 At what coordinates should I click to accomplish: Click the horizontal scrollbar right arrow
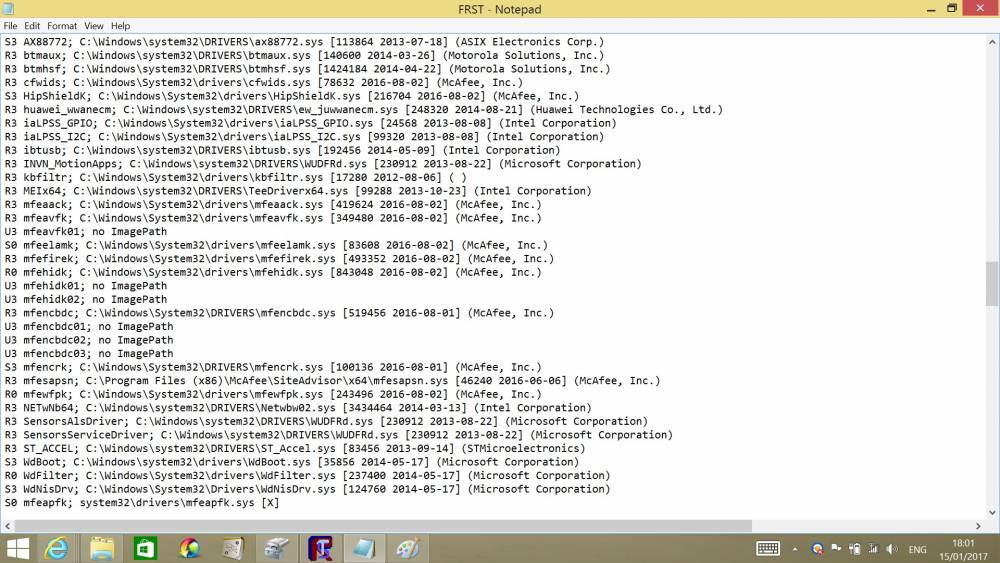click(978, 526)
